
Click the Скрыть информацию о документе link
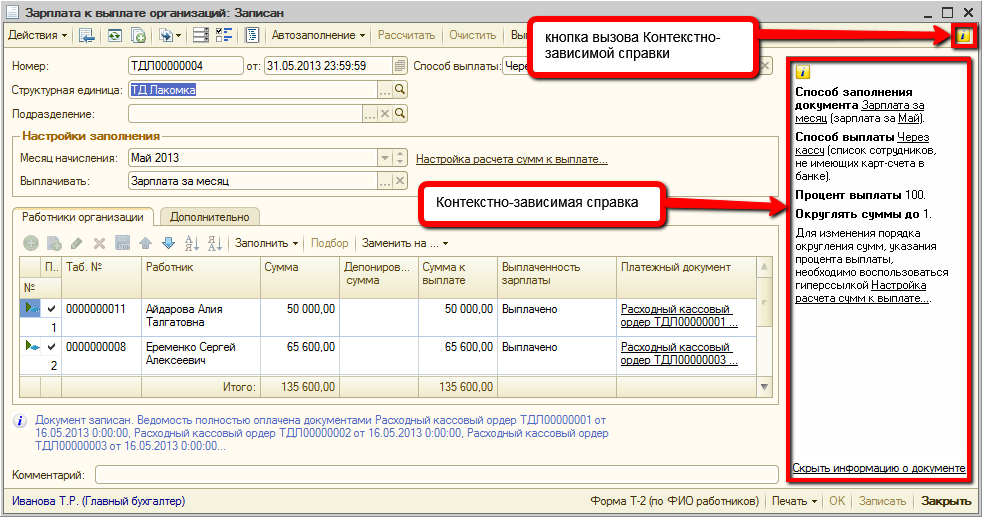pyautogui.click(x=878, y=468)
